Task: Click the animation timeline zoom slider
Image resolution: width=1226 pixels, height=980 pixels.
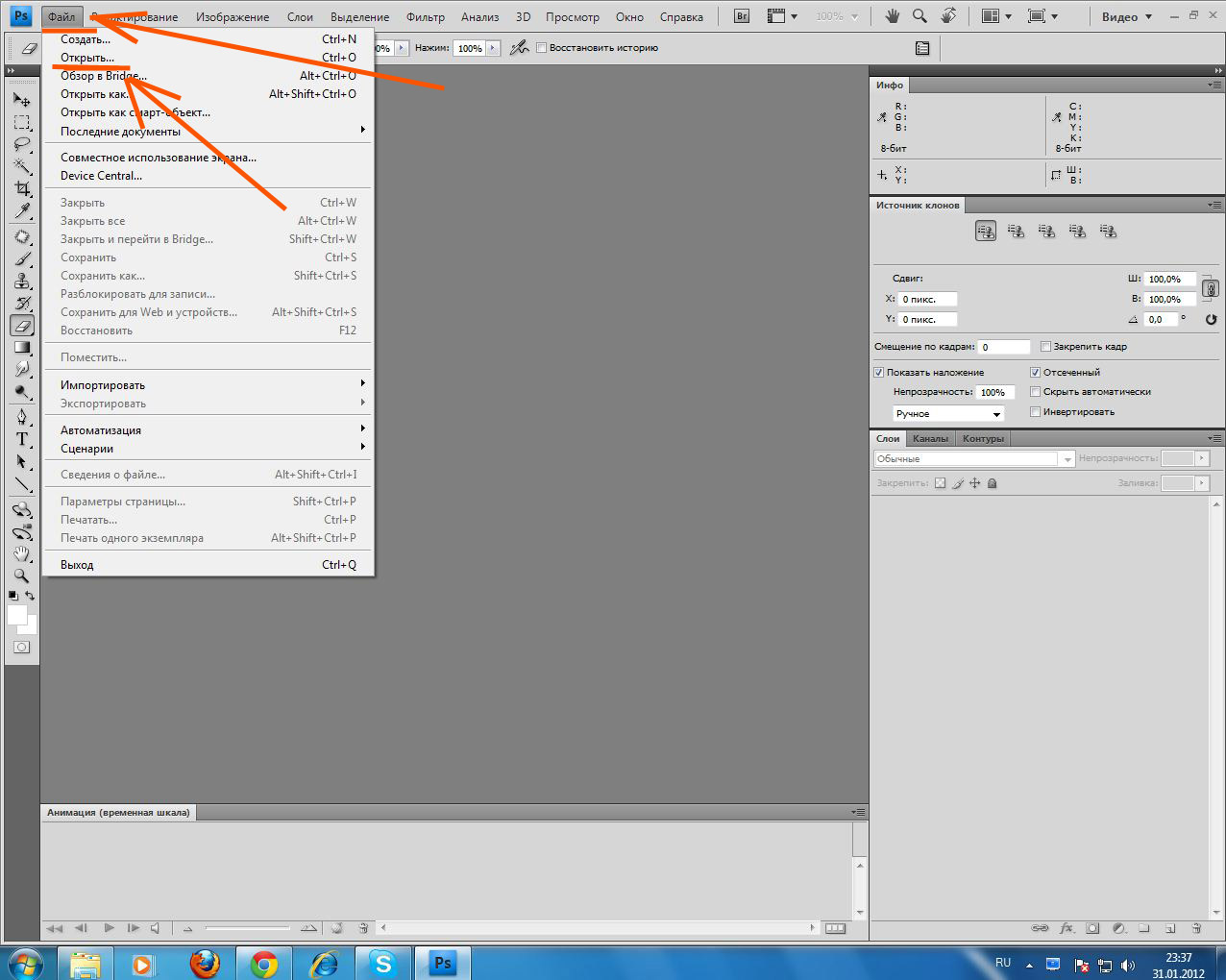Action: [248, 928]
